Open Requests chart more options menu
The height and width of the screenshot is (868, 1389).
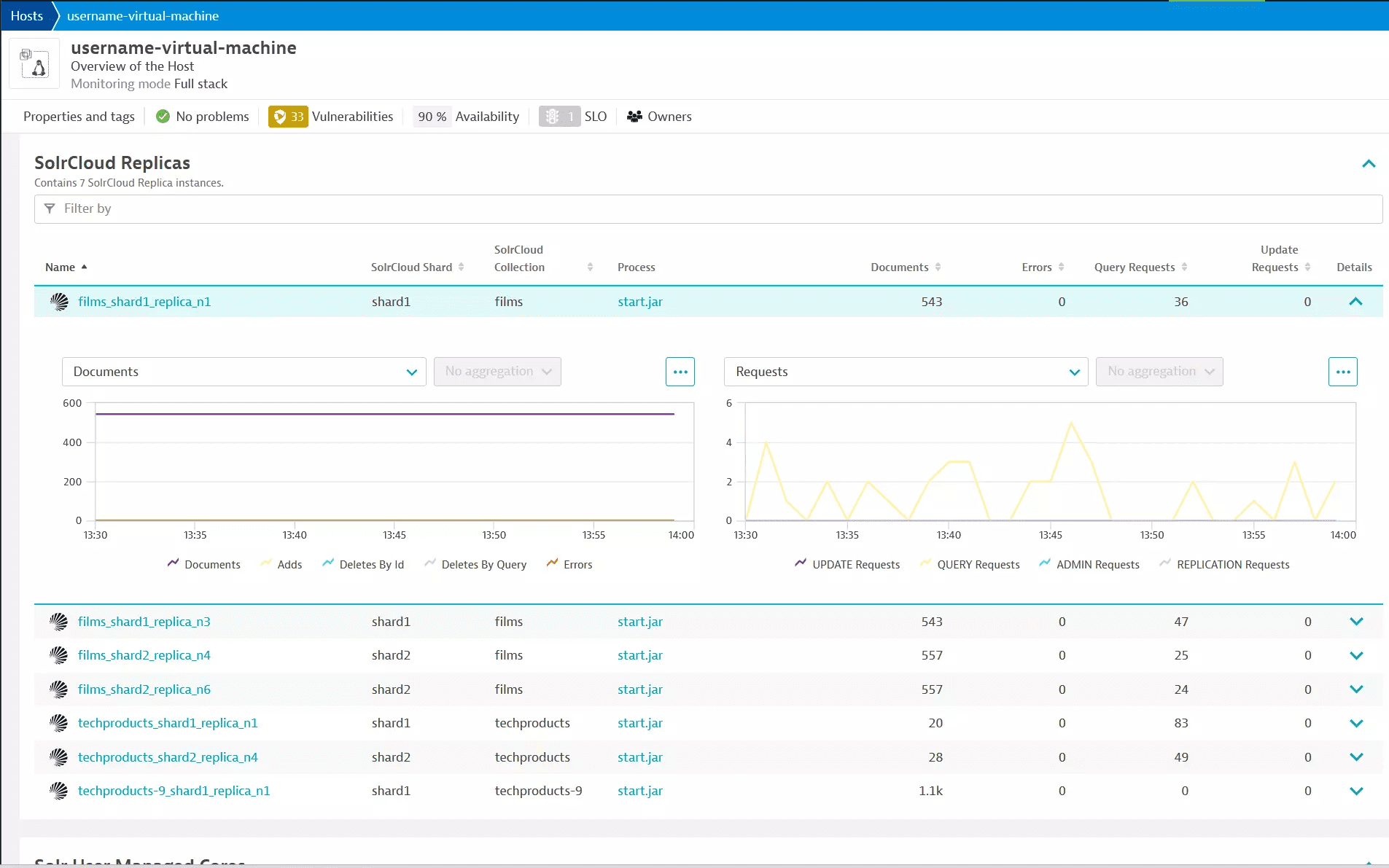1342,372
